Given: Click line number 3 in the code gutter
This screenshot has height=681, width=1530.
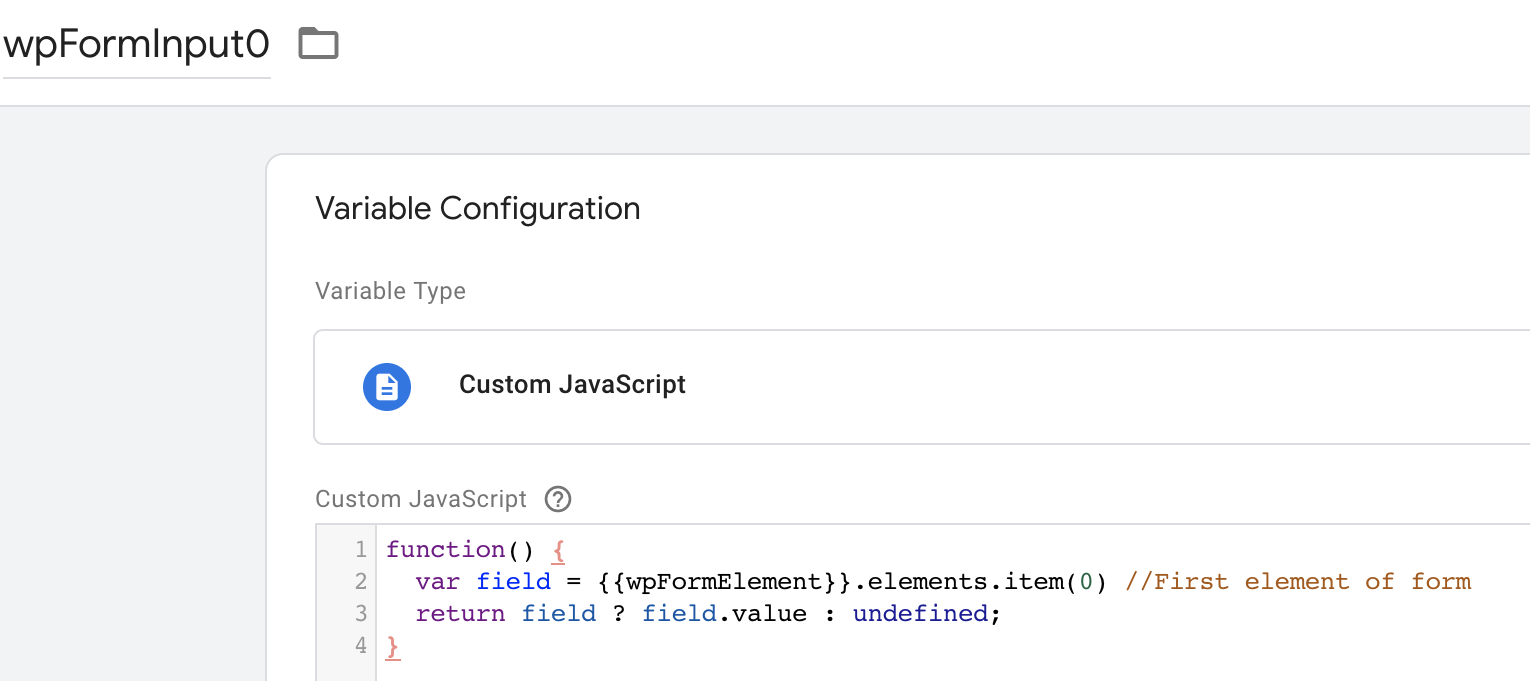Looking at the screenshot, I should (x=360, y=613).
